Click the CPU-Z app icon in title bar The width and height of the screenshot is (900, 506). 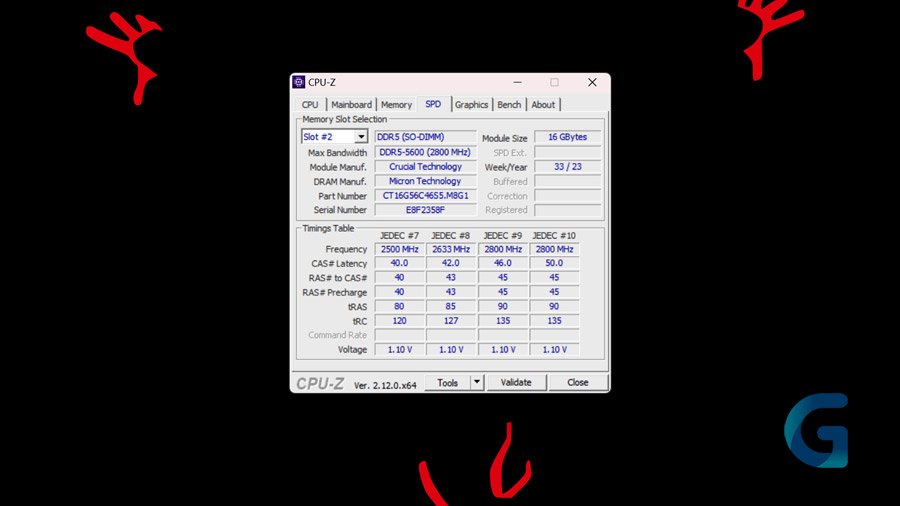pos(298,82)
